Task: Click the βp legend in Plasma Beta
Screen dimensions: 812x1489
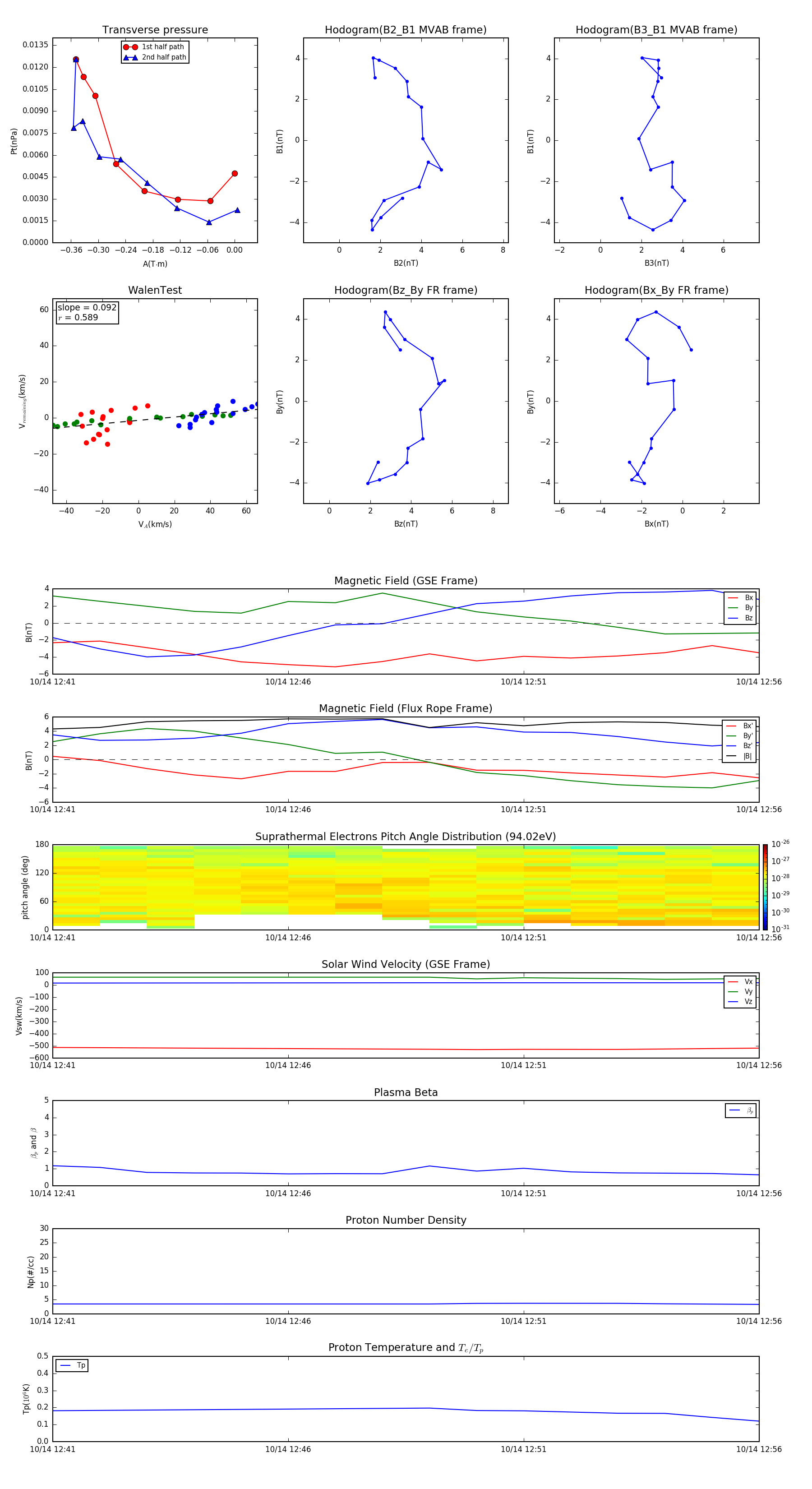Action: pyautogui.click(x=741, y=1110)
